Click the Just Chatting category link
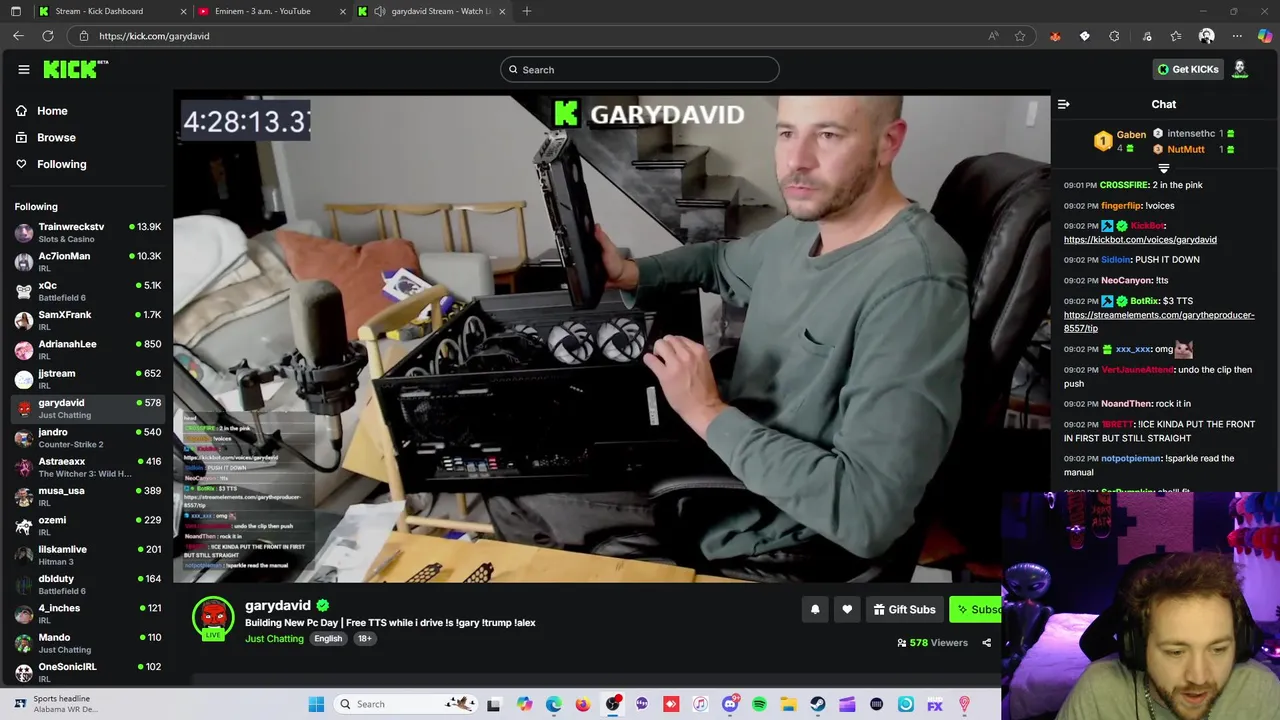The image size is (1280, 720). click(x=274, y=639)
